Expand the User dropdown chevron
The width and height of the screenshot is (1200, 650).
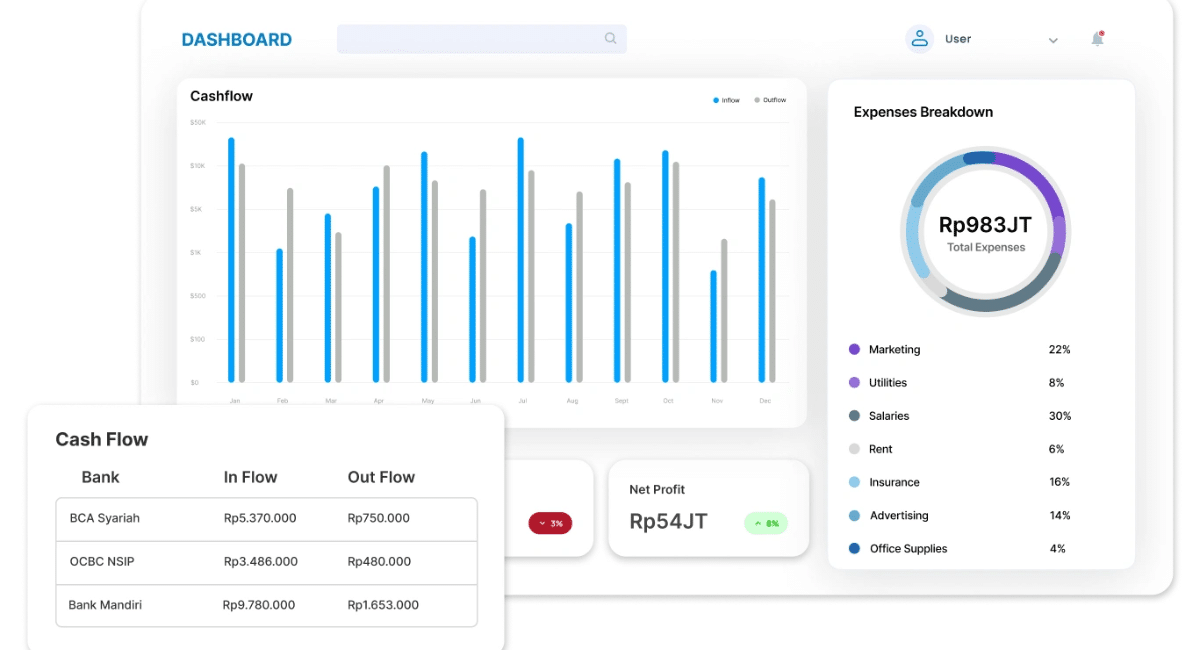tap(1053, 40)
